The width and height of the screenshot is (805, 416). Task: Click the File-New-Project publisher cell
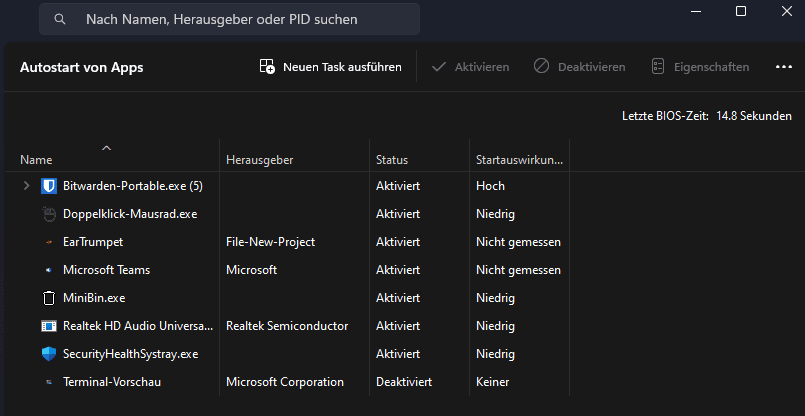(271, 242)
